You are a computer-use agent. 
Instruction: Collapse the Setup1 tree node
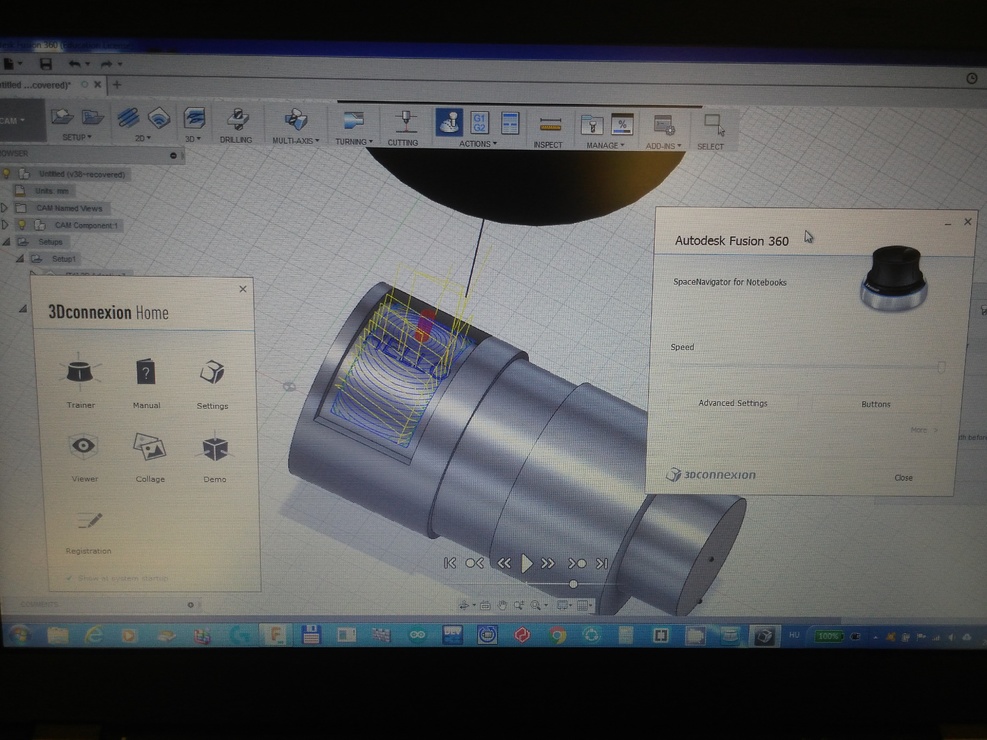click(20, 259)
